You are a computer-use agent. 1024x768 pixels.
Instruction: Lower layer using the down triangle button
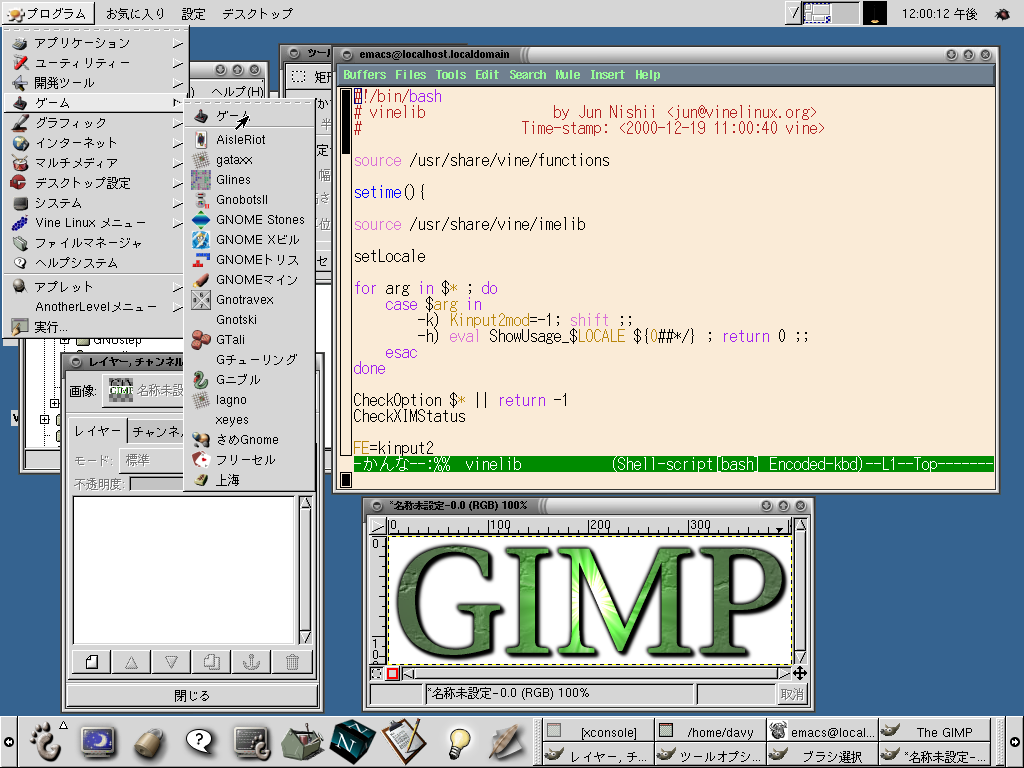[171, 662]
